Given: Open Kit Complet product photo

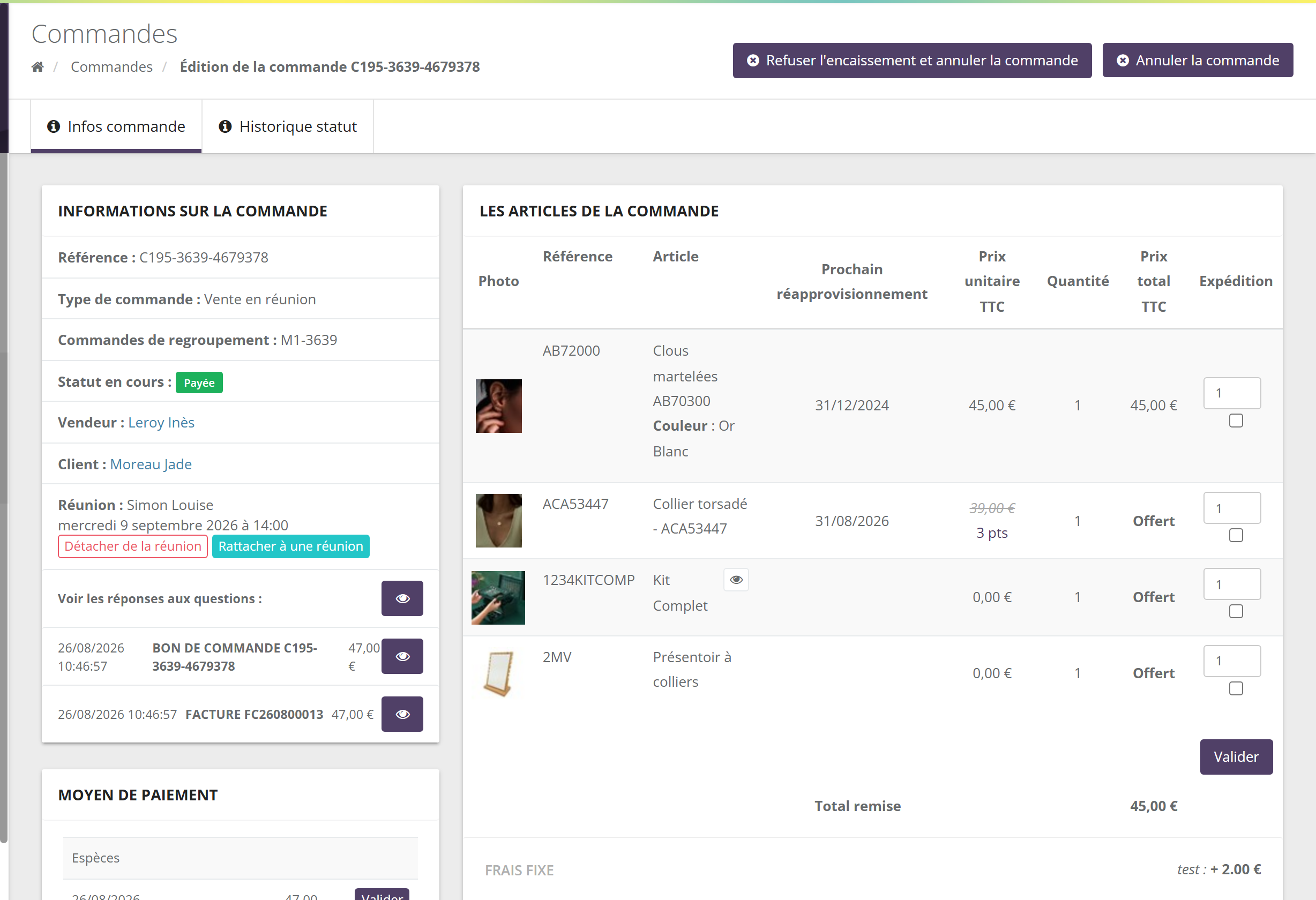Looking at the screenshot, I should point(498,598).
